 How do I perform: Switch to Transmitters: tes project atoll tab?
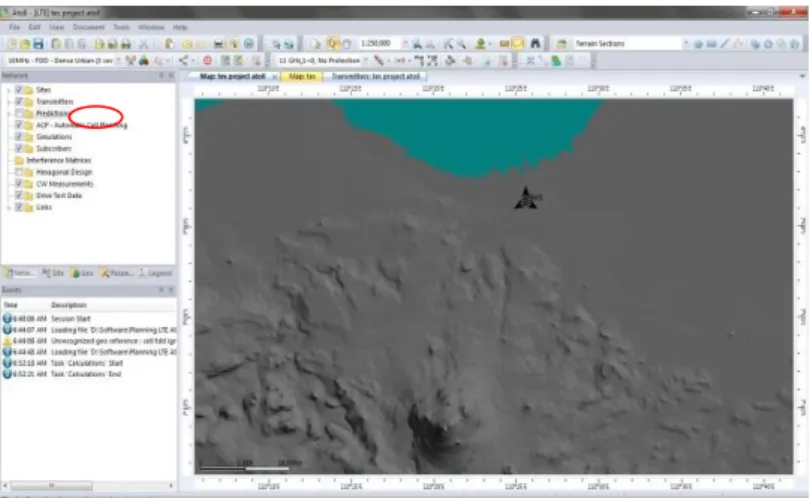(x=376, y=76)
